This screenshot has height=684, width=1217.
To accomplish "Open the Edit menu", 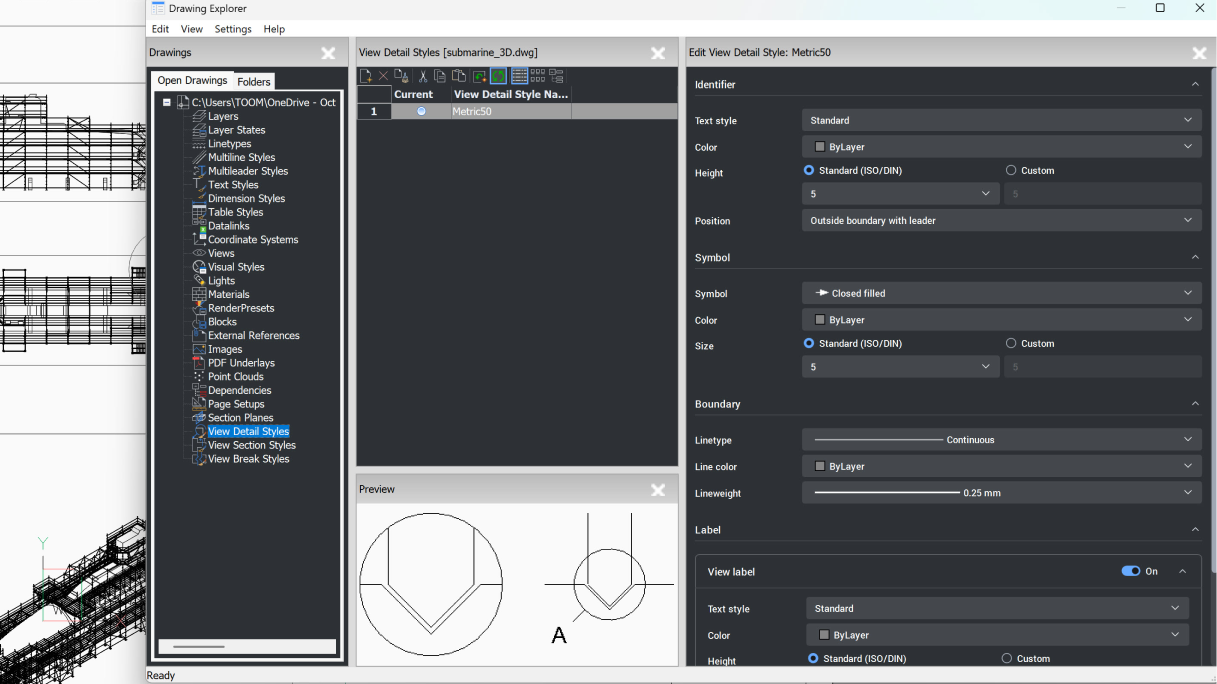I will (x=160, y=29).
